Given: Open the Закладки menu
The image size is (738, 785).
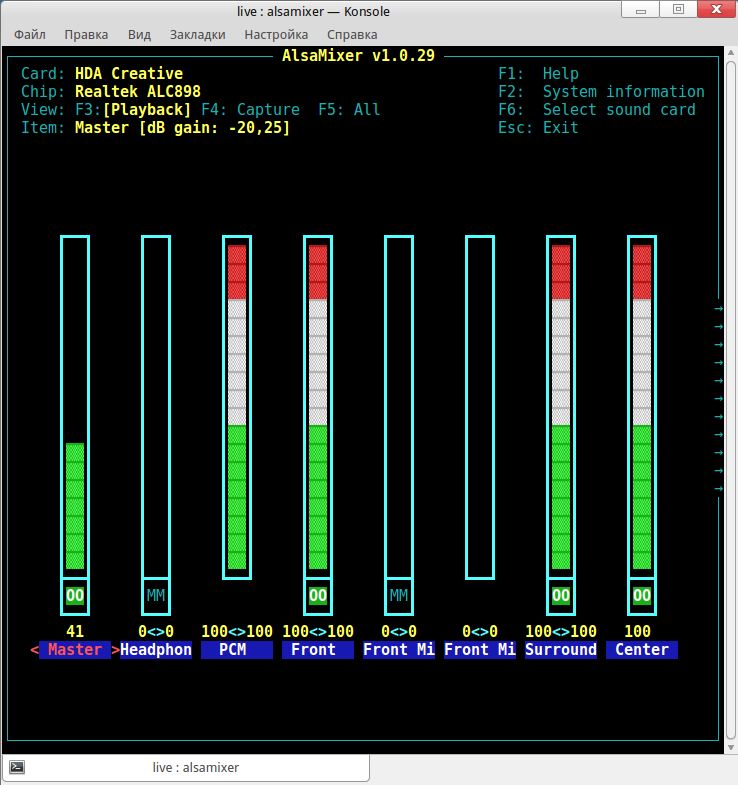Looking at the screenshot, I should 197,35.
